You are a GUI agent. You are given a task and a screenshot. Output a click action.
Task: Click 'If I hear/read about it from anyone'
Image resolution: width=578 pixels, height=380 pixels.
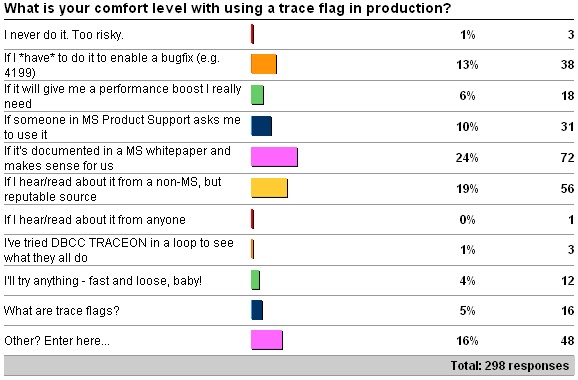[x=95, y=220]
